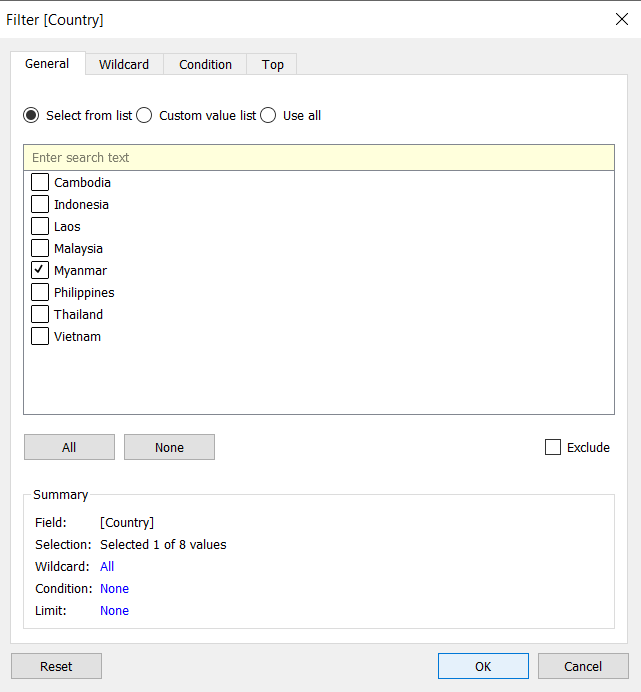Select the Custom value list radio option
This screenshot has width=641, height=692.
point(145,115)
